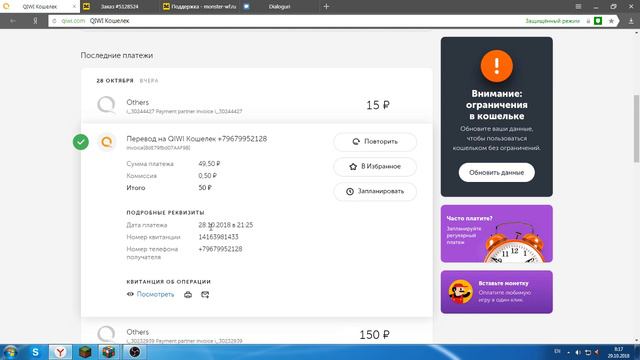Open the Часто платите? banner
640x360 pixels.
coord(496,234)
